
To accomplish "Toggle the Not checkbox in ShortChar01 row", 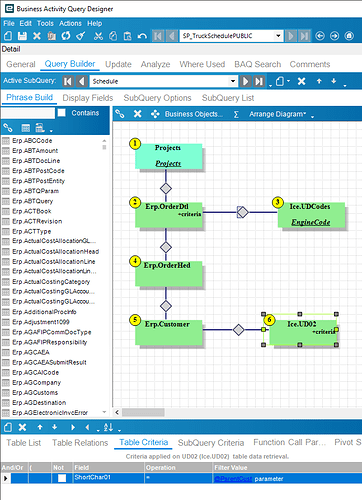I will (x=62, y=478).
